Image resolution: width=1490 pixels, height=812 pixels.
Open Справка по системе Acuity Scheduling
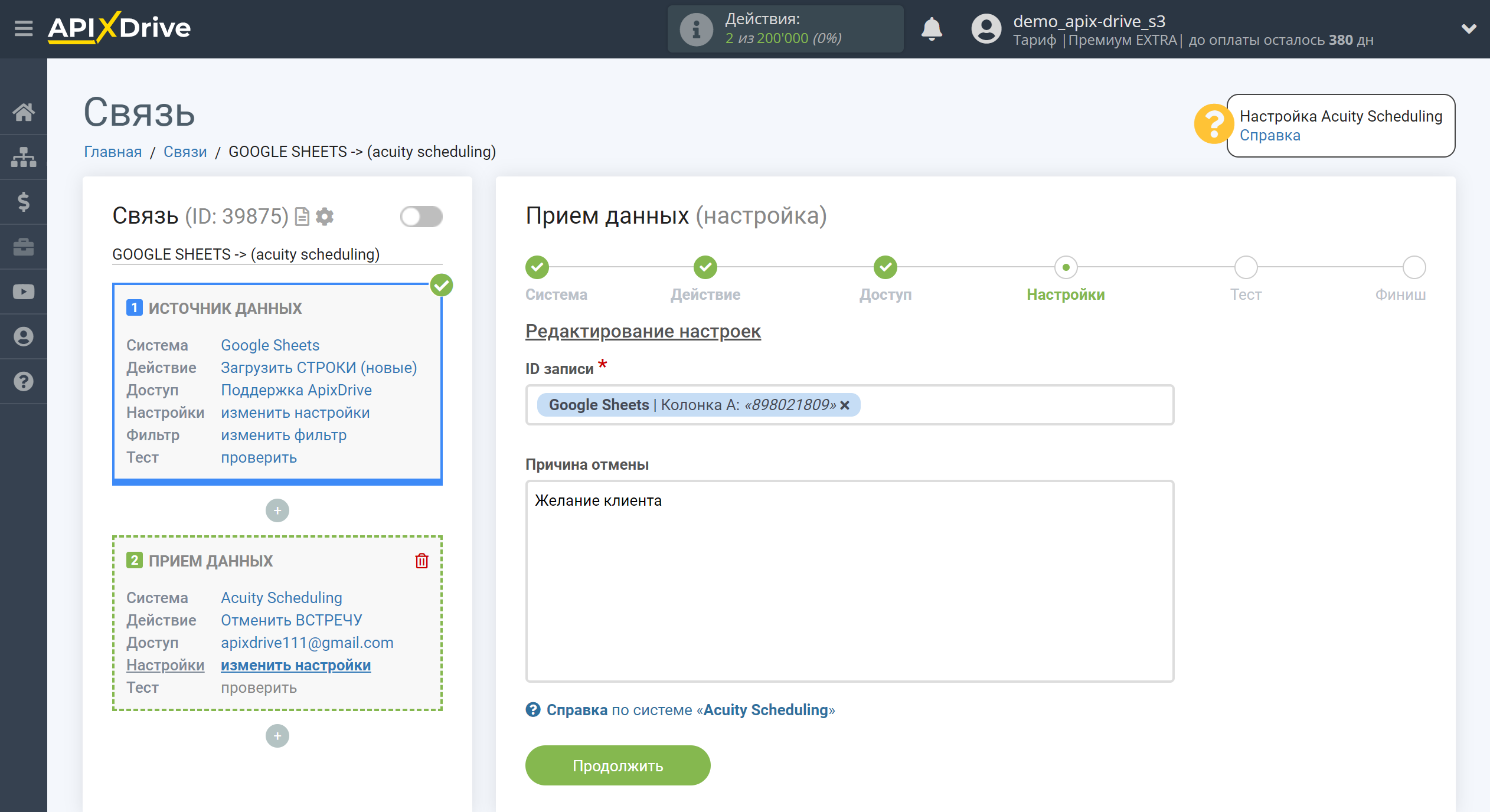pos(690,710)
